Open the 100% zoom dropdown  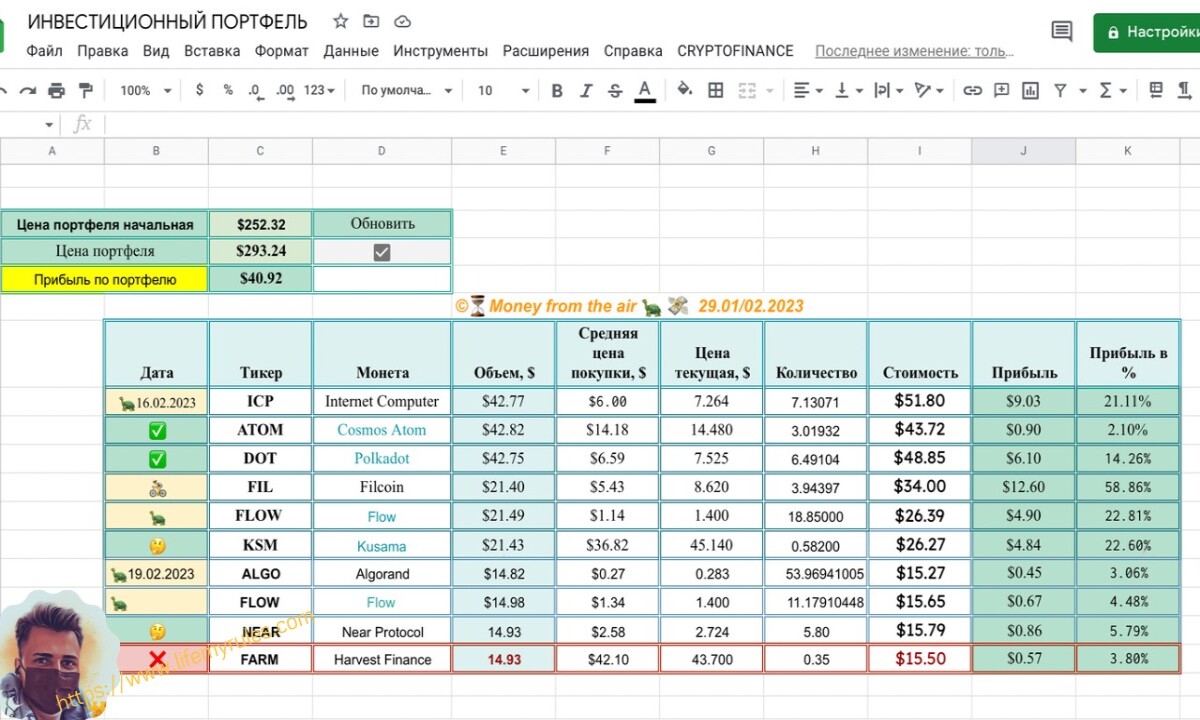point(146,90)
